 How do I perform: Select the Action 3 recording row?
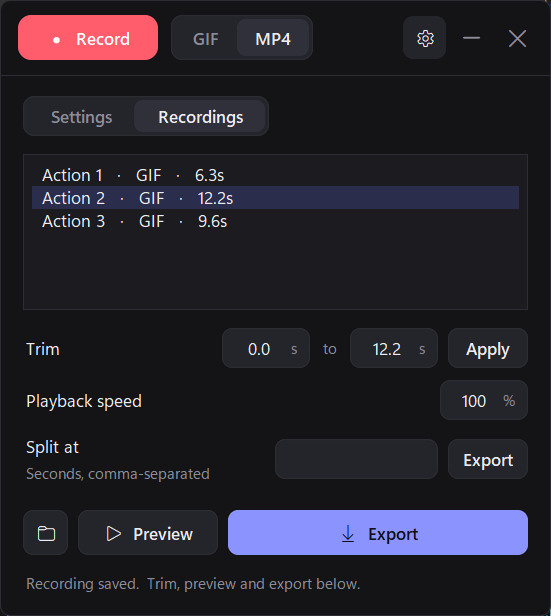tap(275, 221)
